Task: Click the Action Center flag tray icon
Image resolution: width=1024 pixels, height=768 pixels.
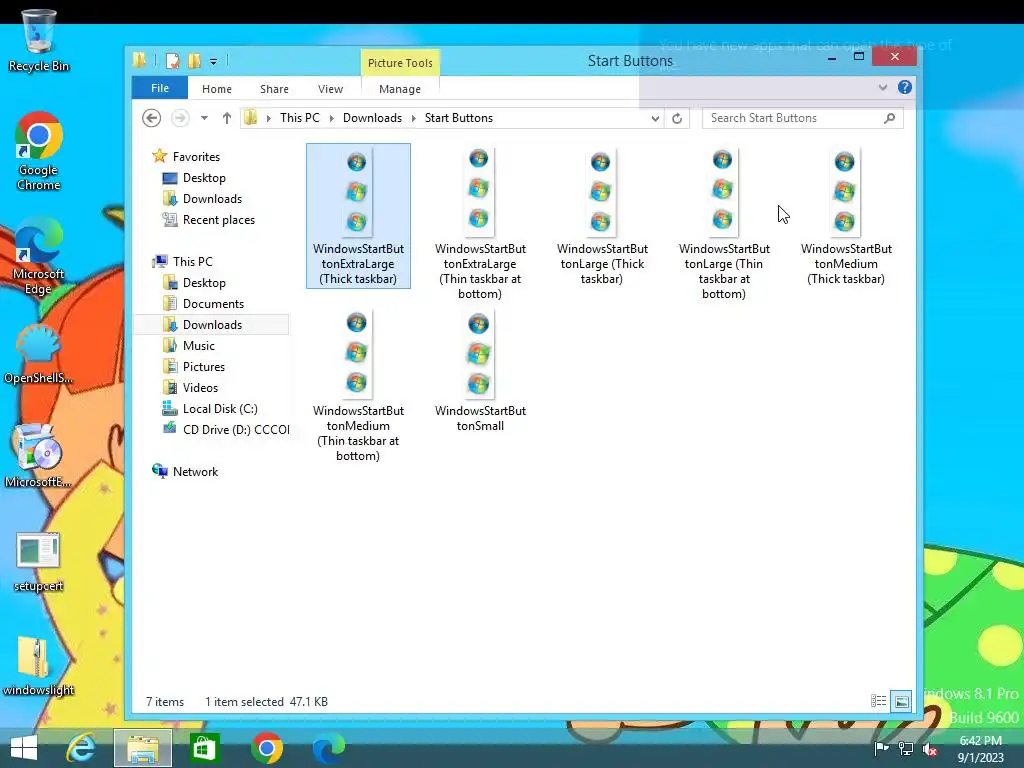Action: pos(882,748)
